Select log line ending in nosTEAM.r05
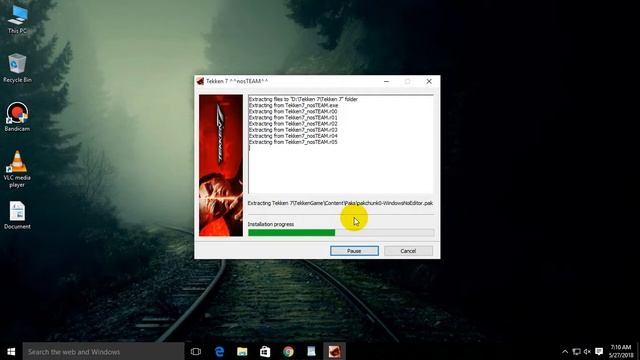This screenshot has width=640, height=360. [293, 142]
